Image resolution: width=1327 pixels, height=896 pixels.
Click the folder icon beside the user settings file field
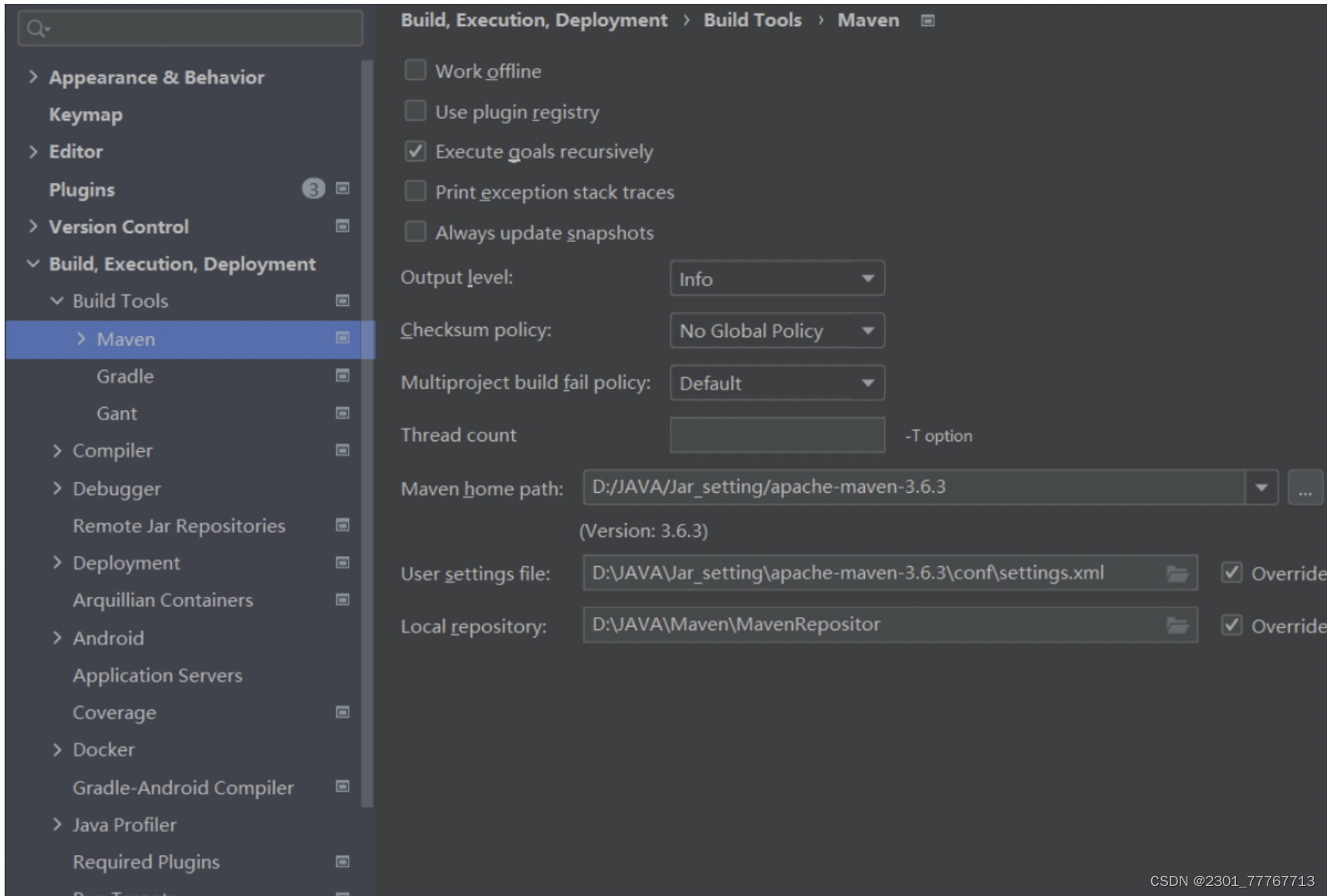(x=1177, y=573)
